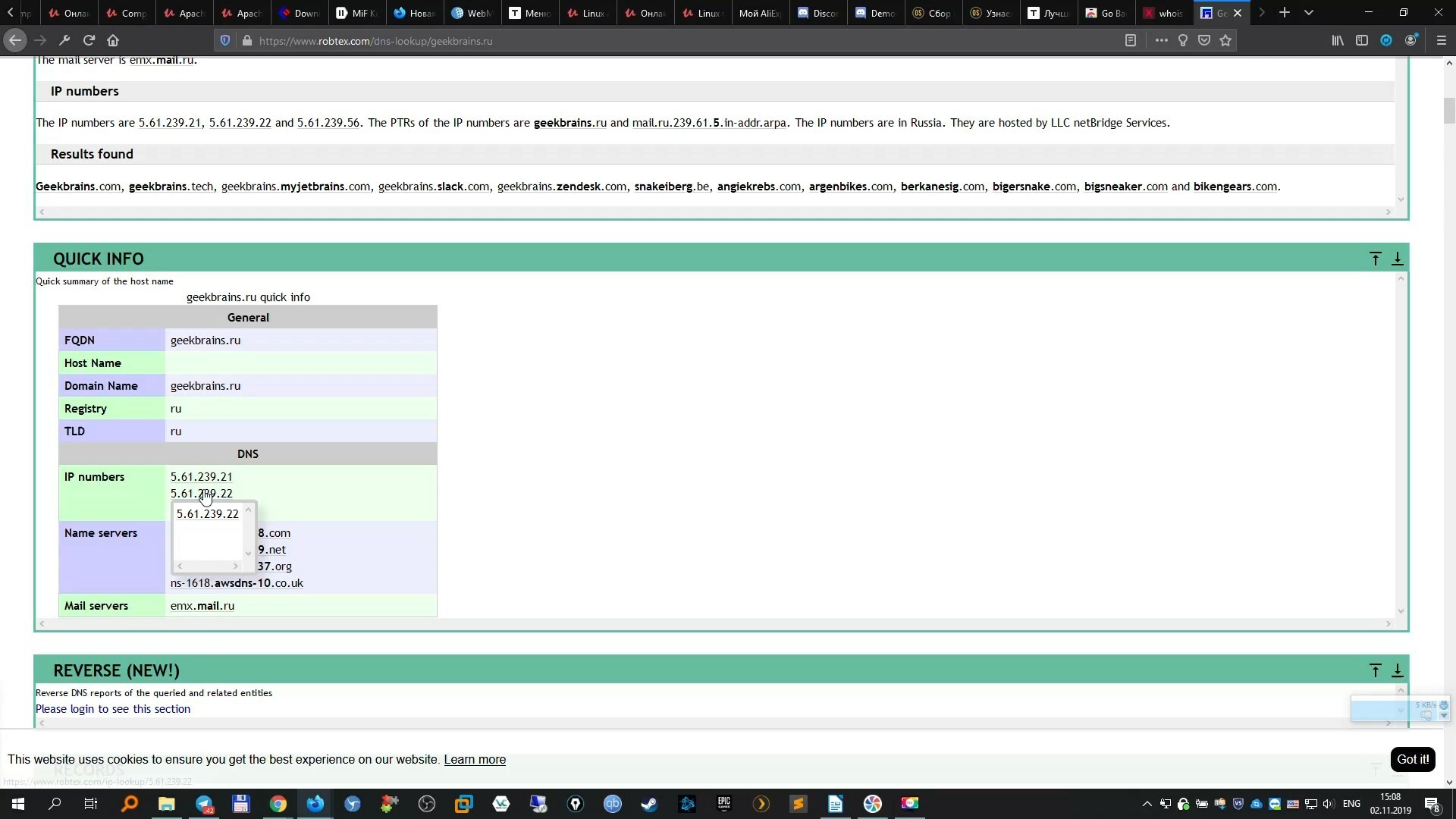Open snakeiberg.be result link

point(672,187)
